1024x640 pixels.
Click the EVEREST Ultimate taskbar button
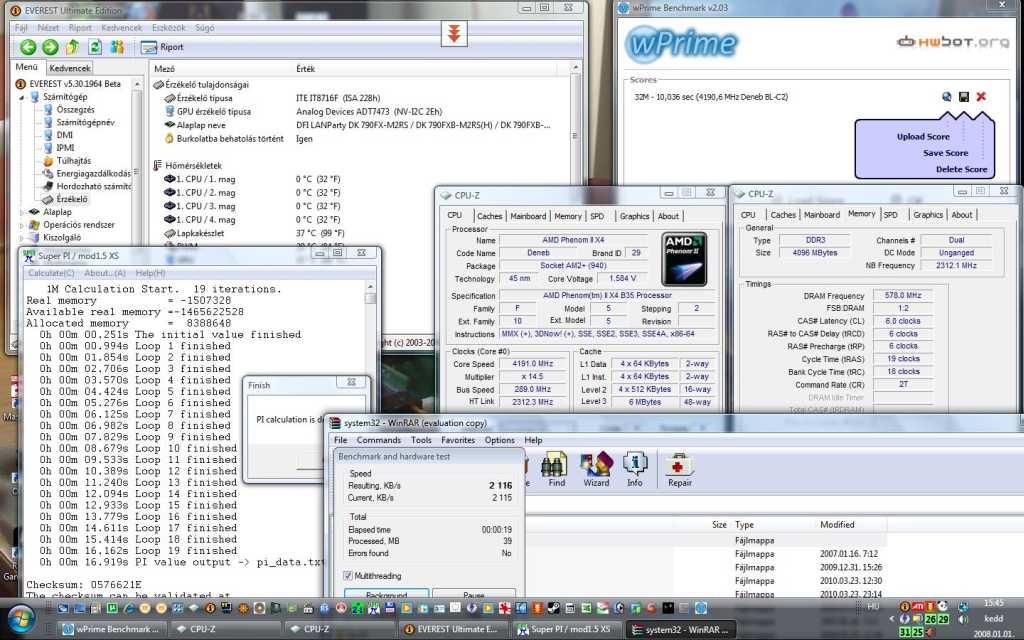coord(450,629)
